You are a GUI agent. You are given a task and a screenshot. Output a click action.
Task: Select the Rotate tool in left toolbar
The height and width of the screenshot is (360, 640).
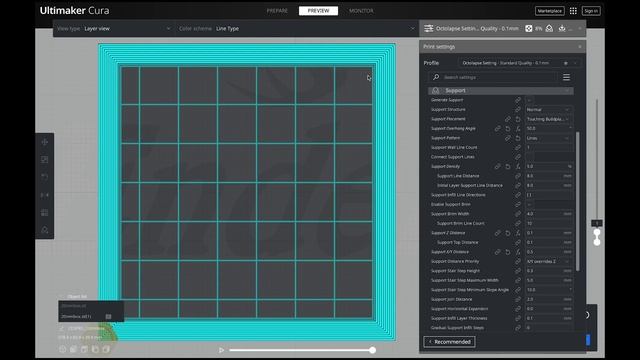44,177
